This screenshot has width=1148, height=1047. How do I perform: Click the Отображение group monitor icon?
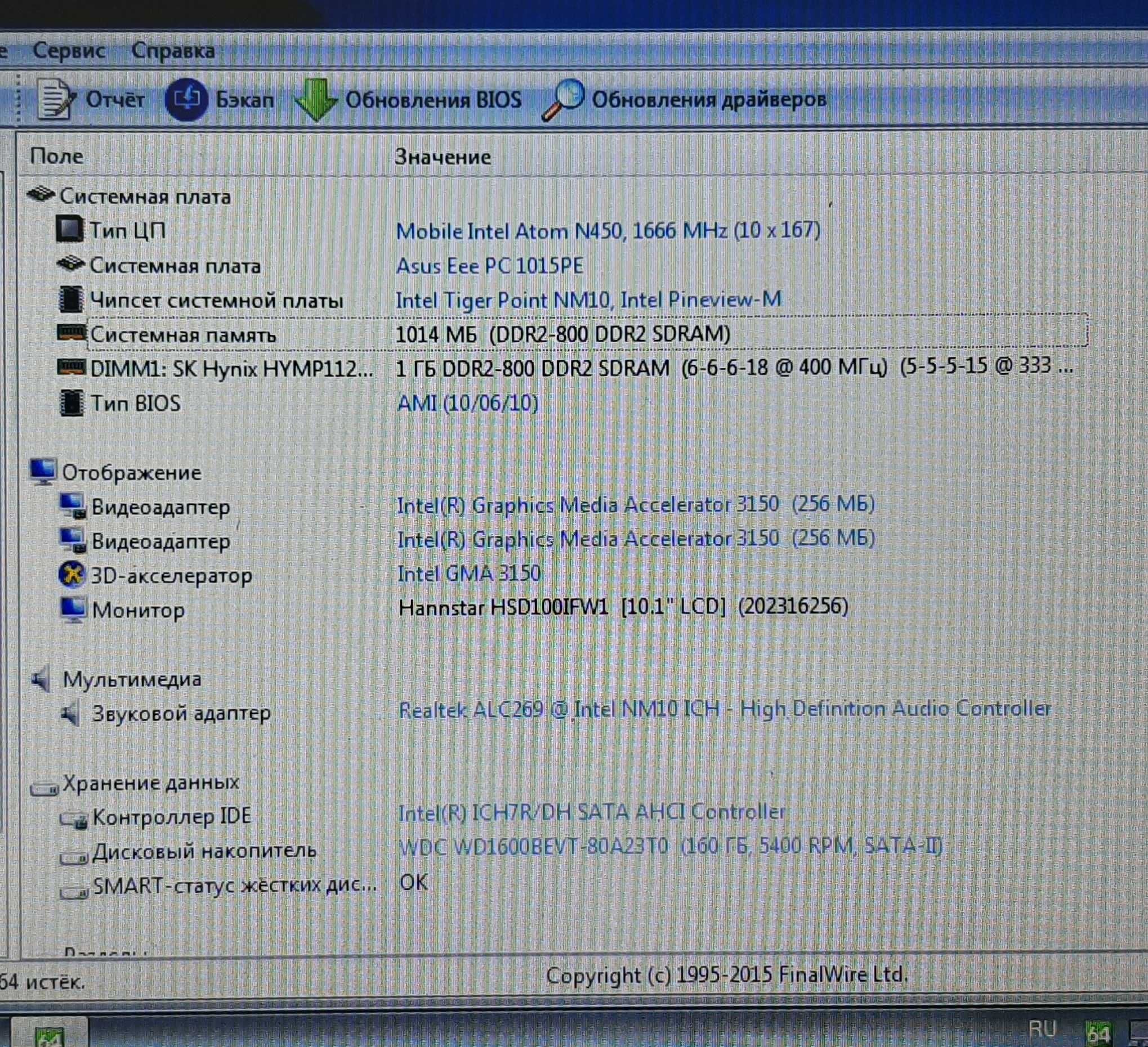point(43,472)
